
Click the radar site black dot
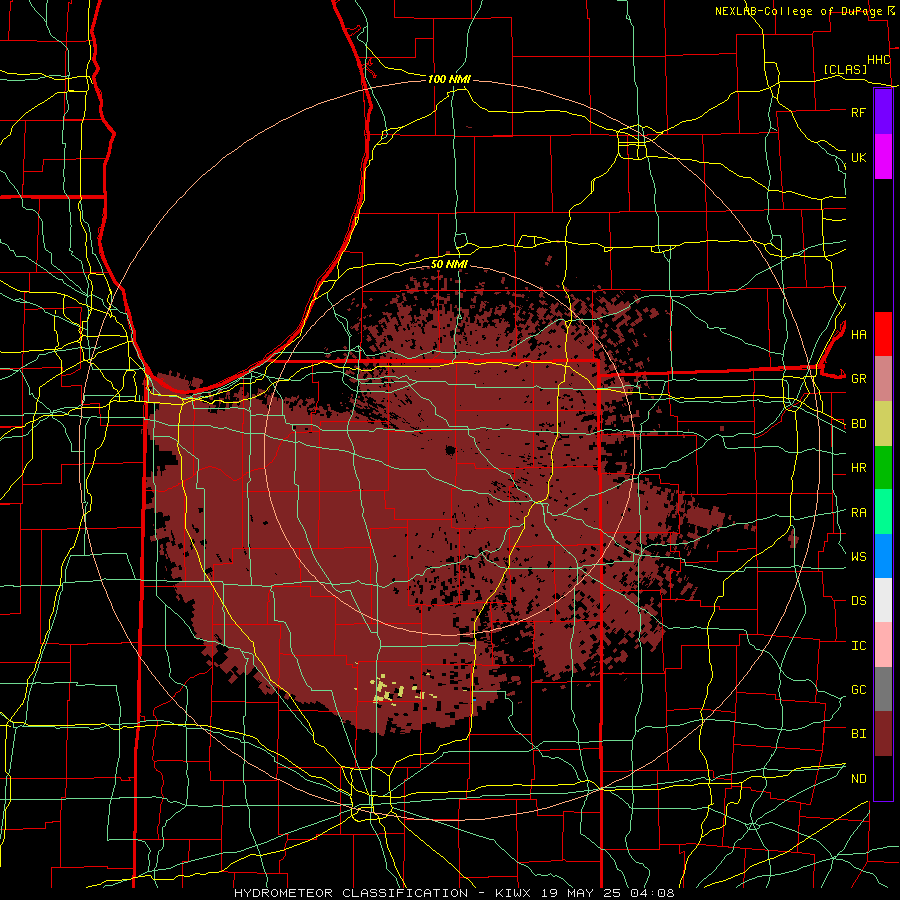pyautogui.click(x=450, y=451)
